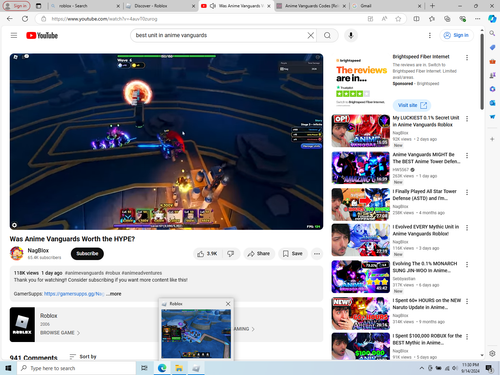500x375 pixels.
Task: Open the YouTube guide hamburger menu
Action: pos(14,35)
